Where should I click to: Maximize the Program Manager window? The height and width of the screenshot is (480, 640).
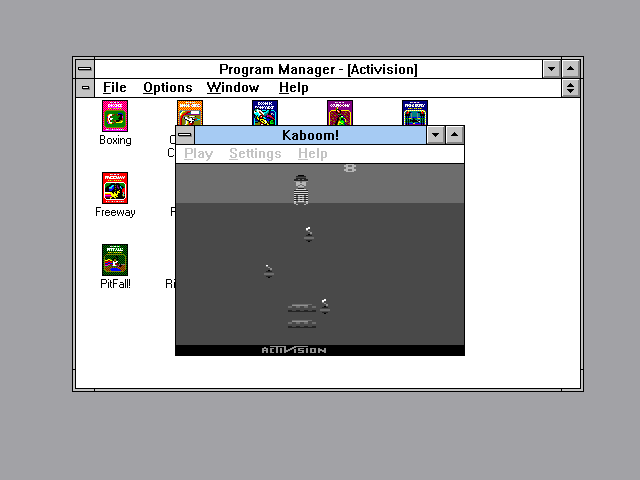[x=571, y=69]
